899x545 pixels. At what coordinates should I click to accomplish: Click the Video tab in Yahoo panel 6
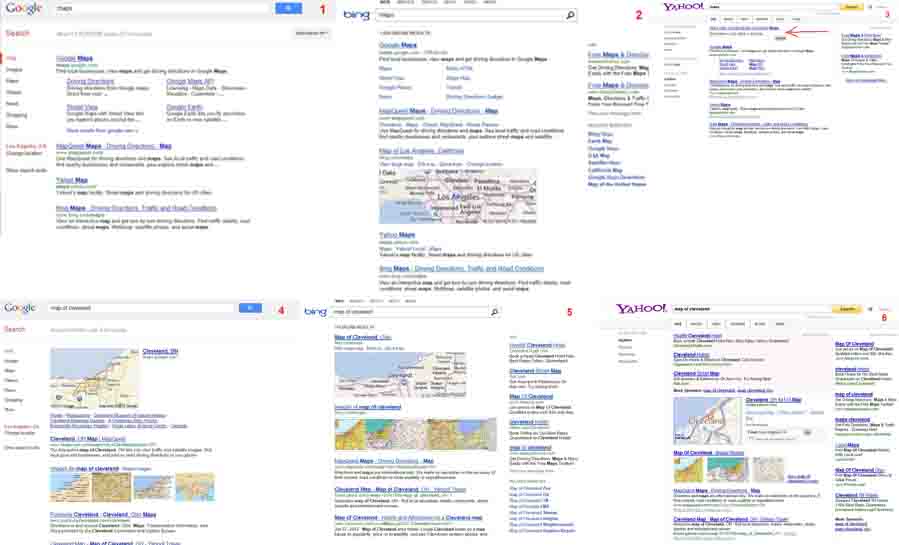(716, 324)
